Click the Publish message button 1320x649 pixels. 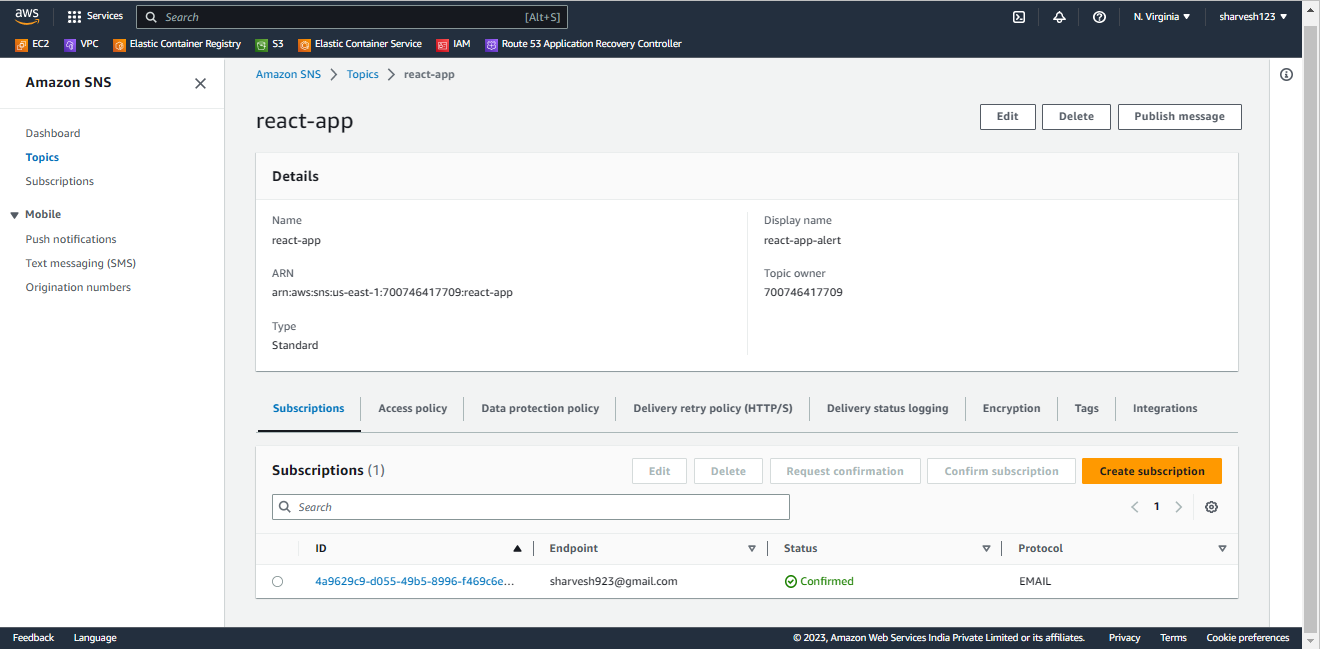coord(1179,116)
